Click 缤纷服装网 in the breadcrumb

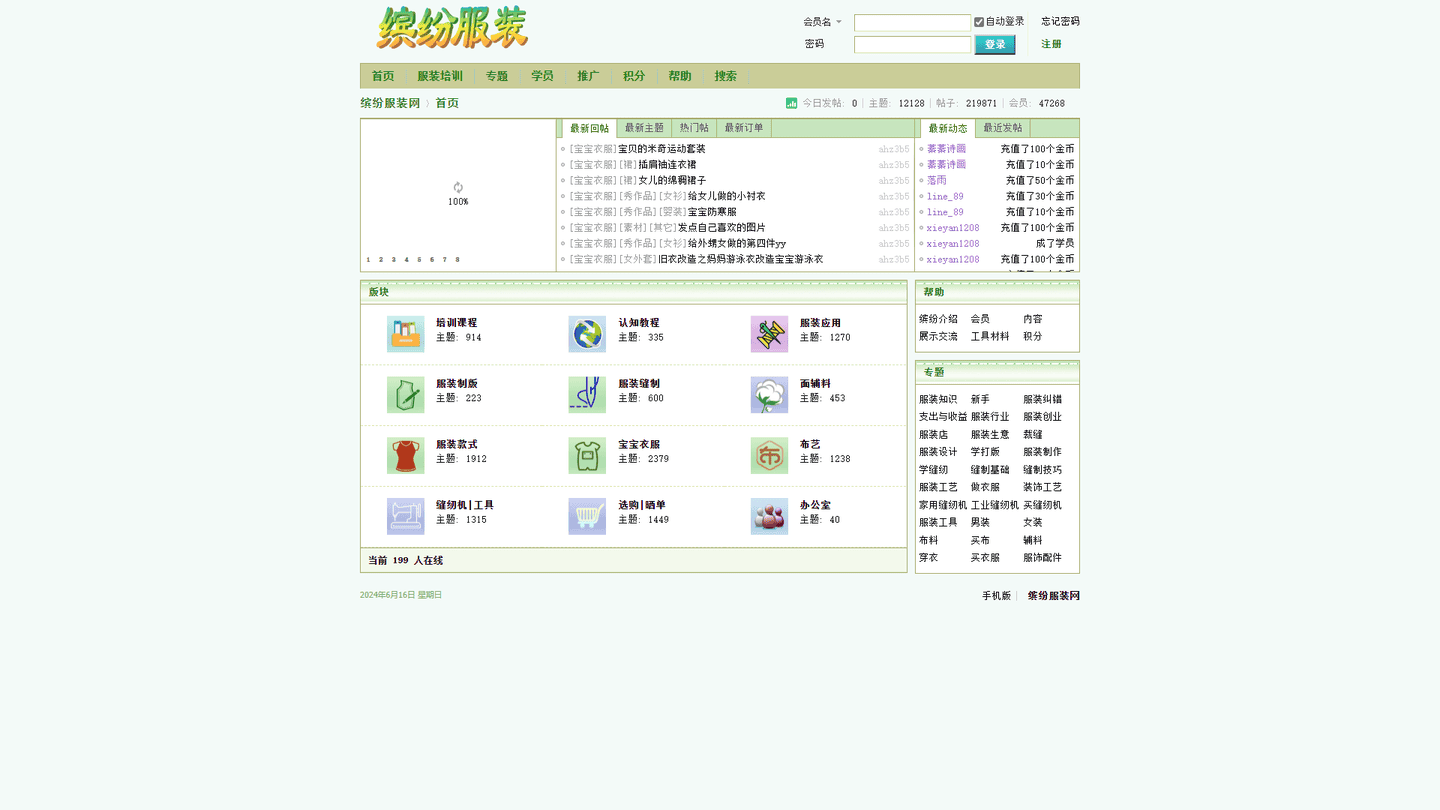(390, 103)
